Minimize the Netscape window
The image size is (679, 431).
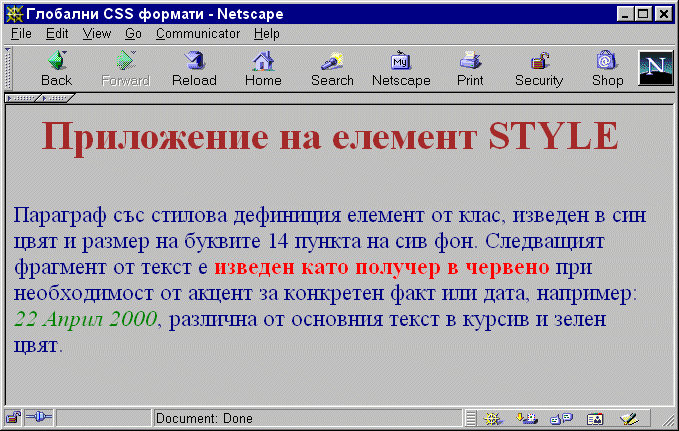pyautogui.click(x=624, y=14)
